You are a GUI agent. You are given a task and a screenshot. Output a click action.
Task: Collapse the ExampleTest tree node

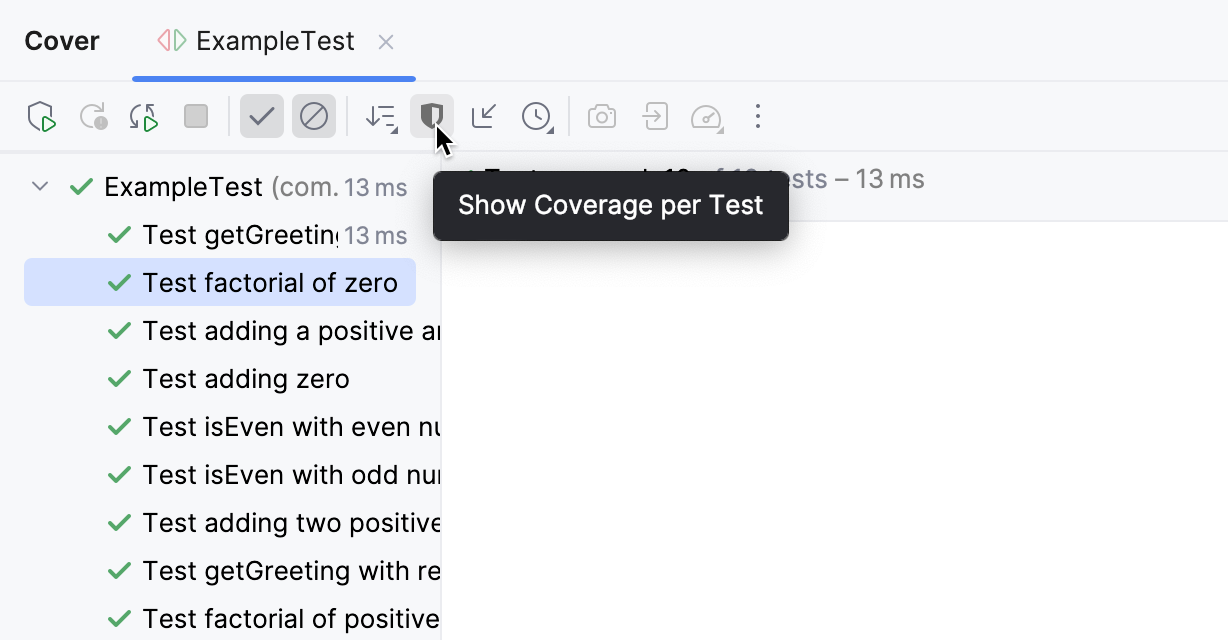(x=40, y=185)
